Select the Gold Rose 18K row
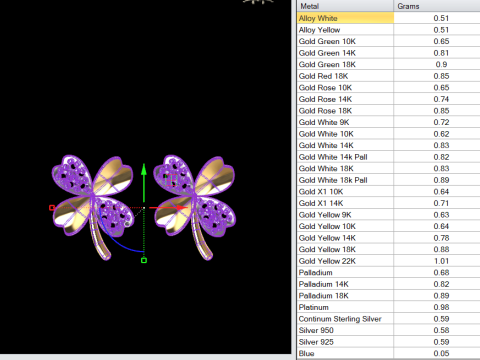The image size is (480, 360). pyautogui.click(x=388, y=111)
